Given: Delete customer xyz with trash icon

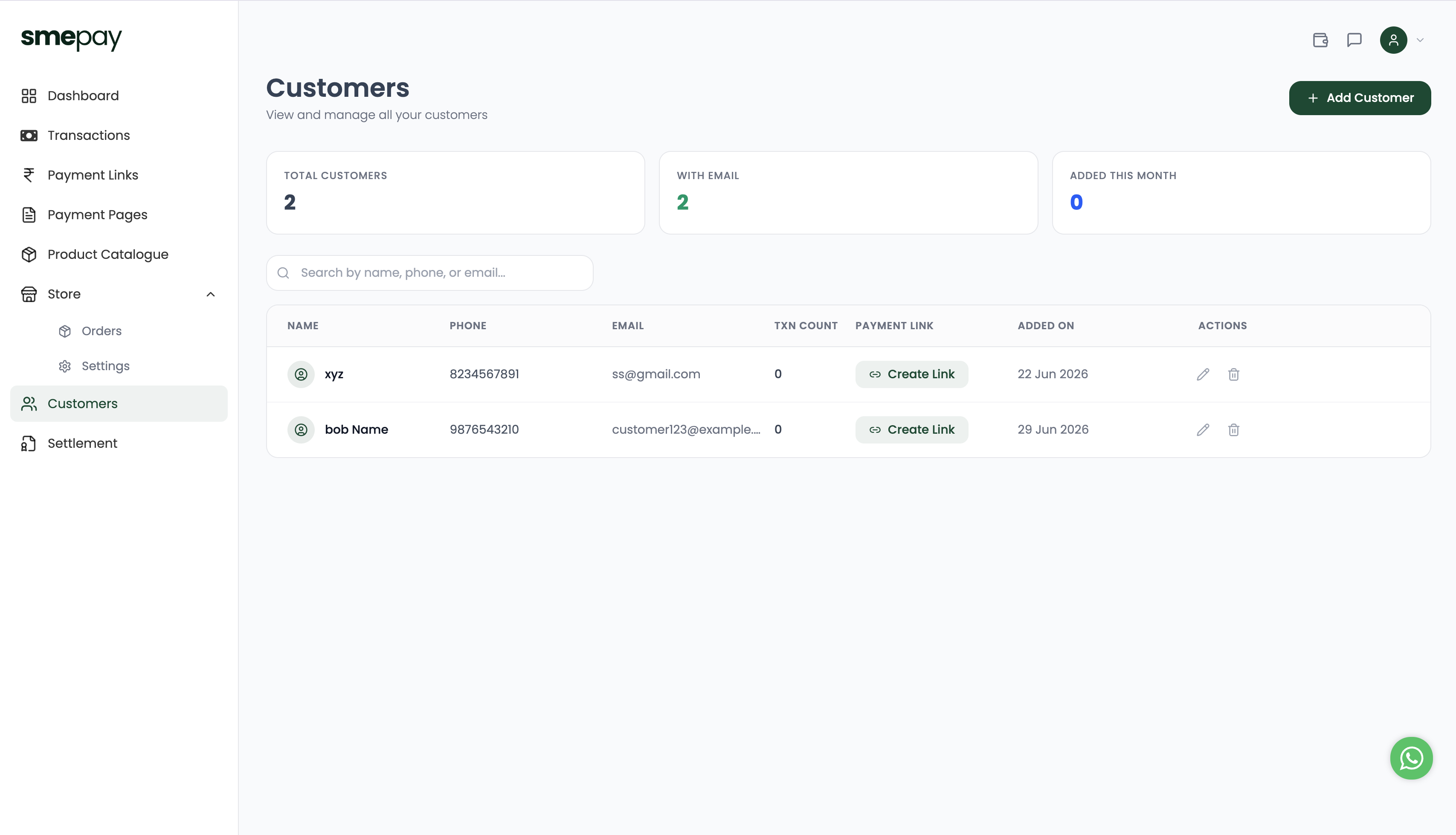Looking at the screenshot, I should click(1233, 374).
